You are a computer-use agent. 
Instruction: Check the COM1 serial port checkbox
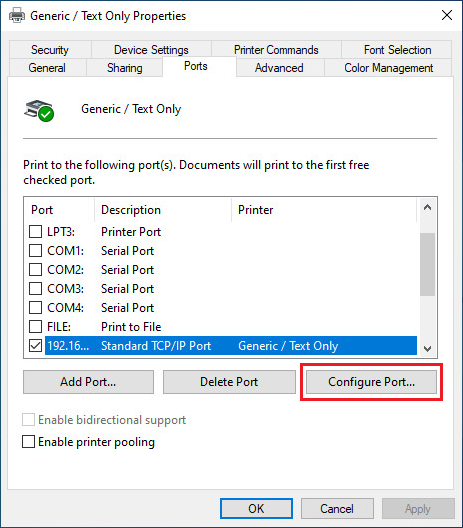[x=35, y=251]
